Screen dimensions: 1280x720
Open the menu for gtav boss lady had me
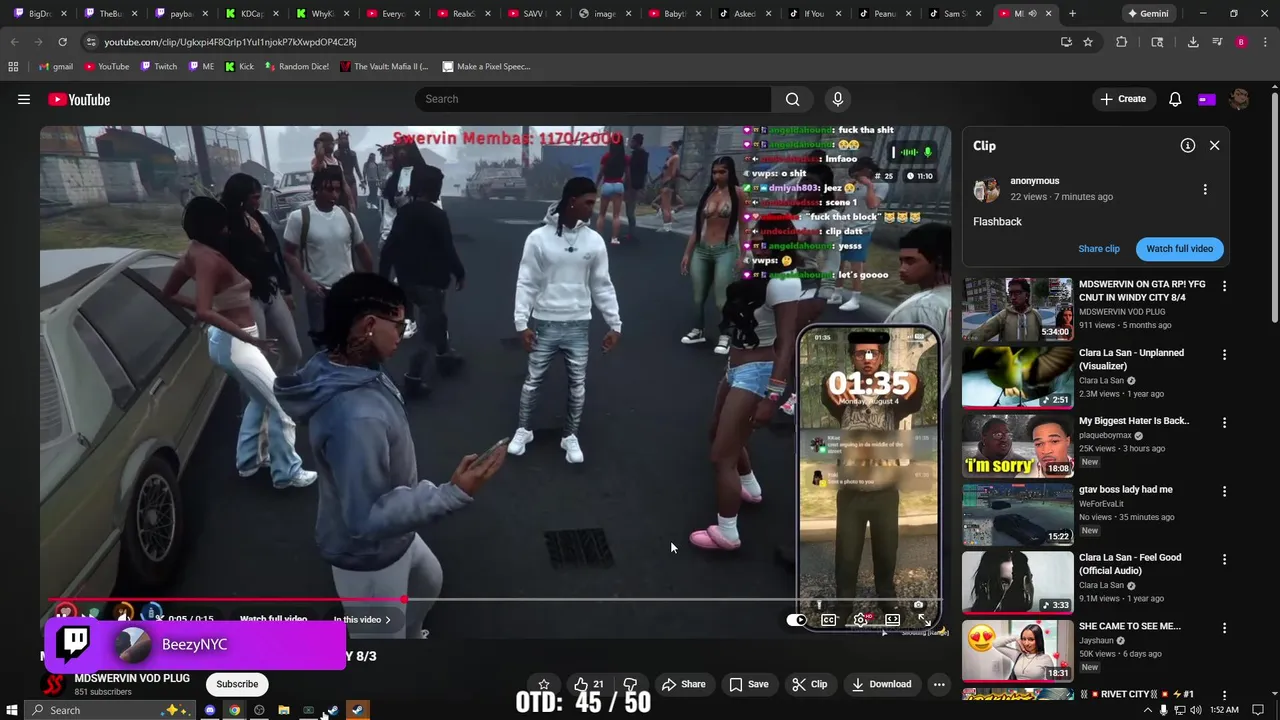[1224, 491]
